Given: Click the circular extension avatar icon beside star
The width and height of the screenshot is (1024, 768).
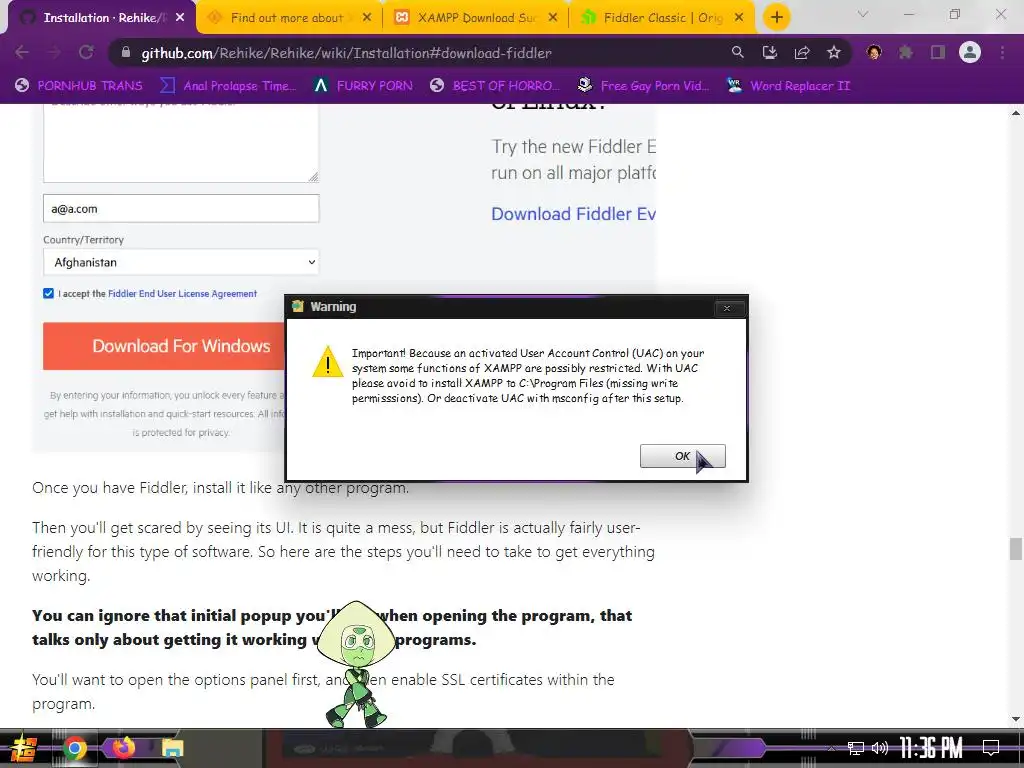Looking at the screenshot, I should [874, 52].
